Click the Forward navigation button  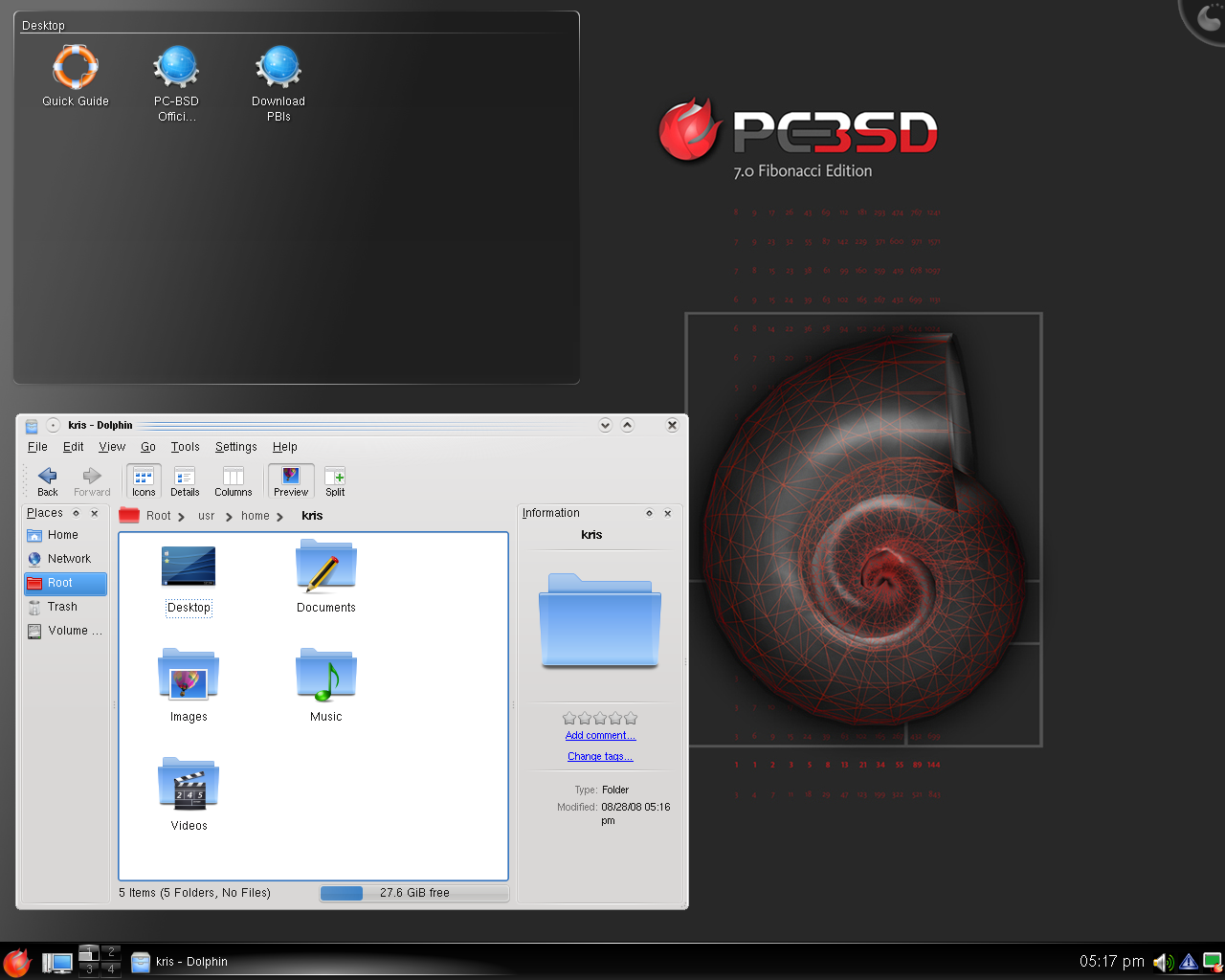pos(92,481)
